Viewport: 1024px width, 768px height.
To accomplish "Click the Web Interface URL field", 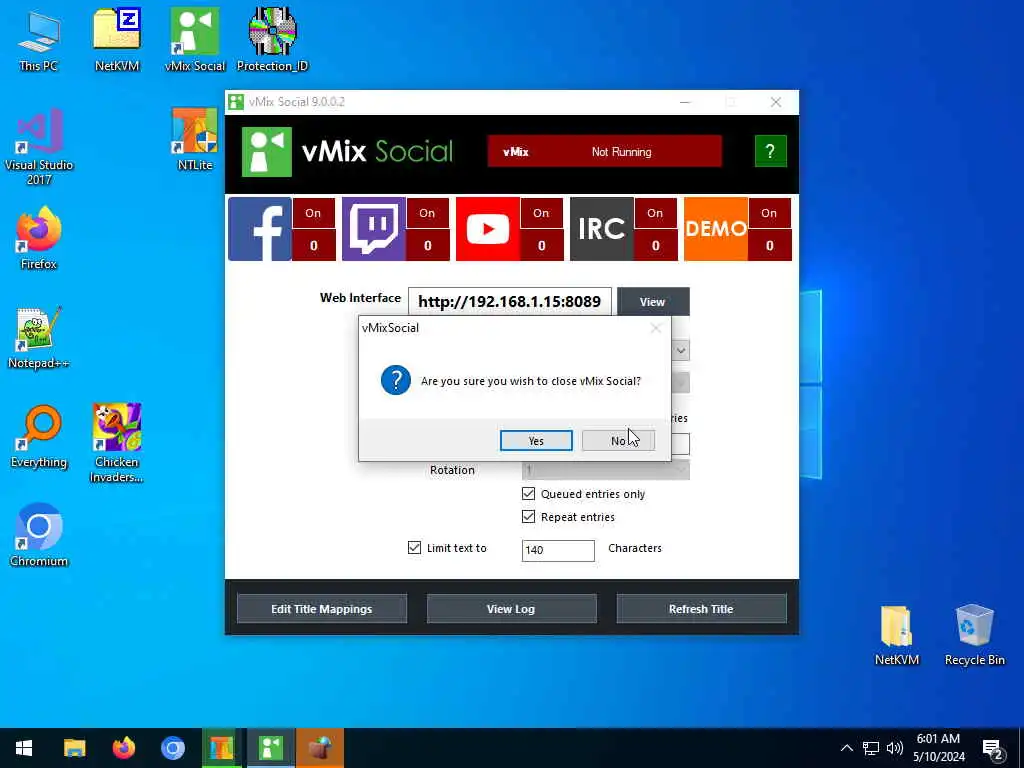I will 509,301.
